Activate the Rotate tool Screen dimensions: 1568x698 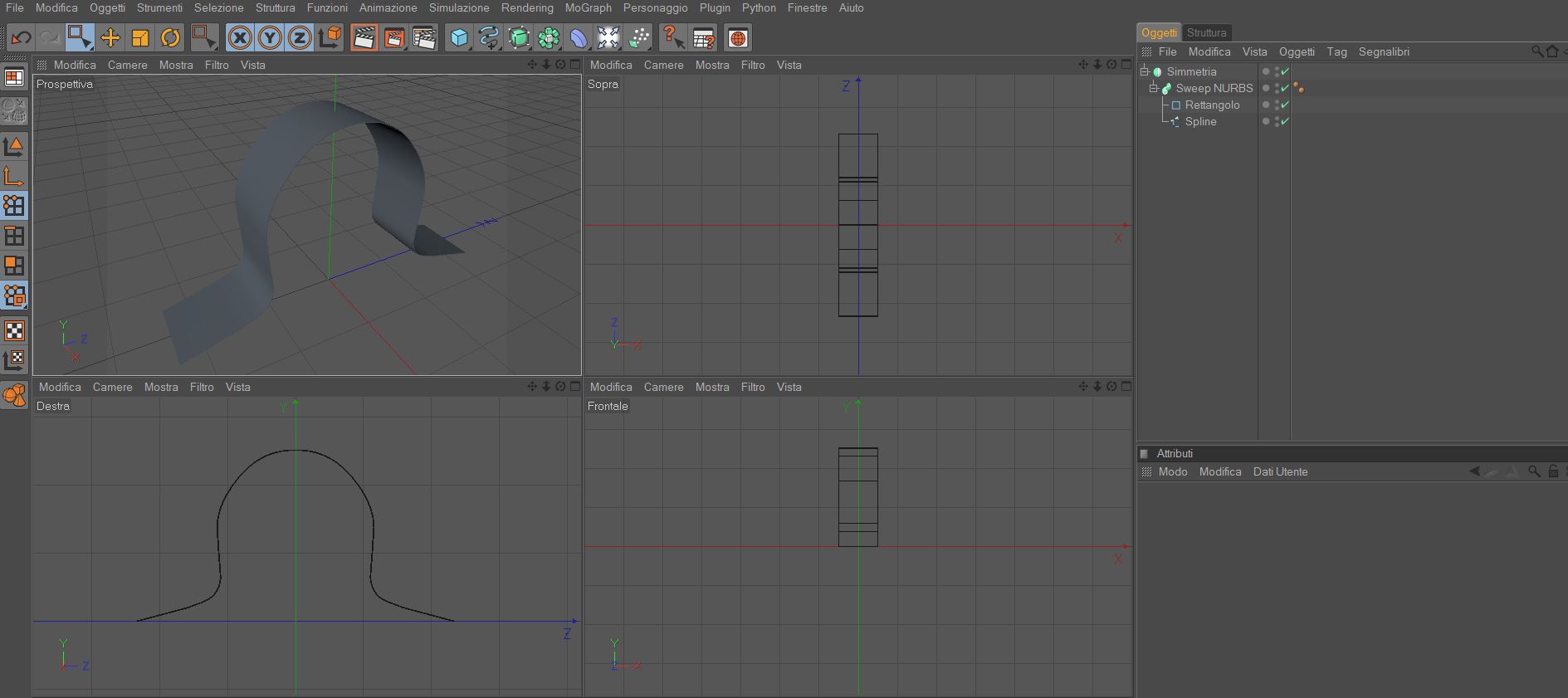point(170,37)
